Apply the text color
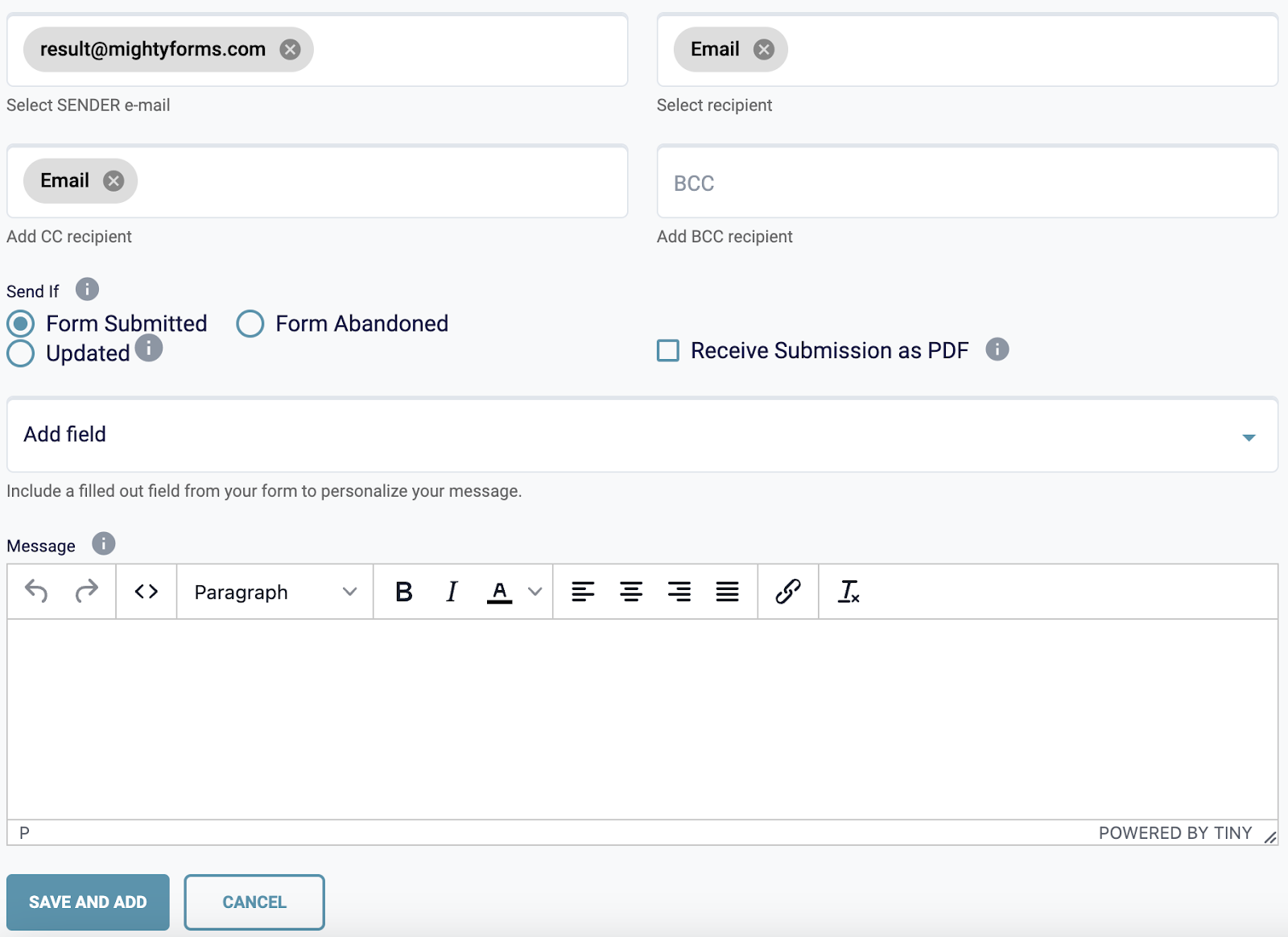 coord(500,592)
